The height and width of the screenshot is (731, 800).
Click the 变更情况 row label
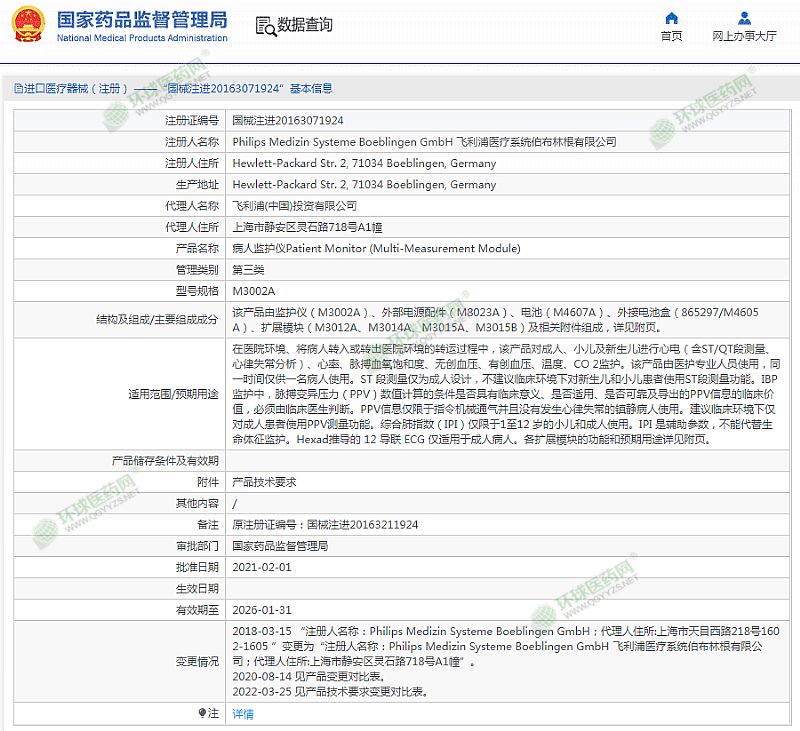(x=191, y=661)
